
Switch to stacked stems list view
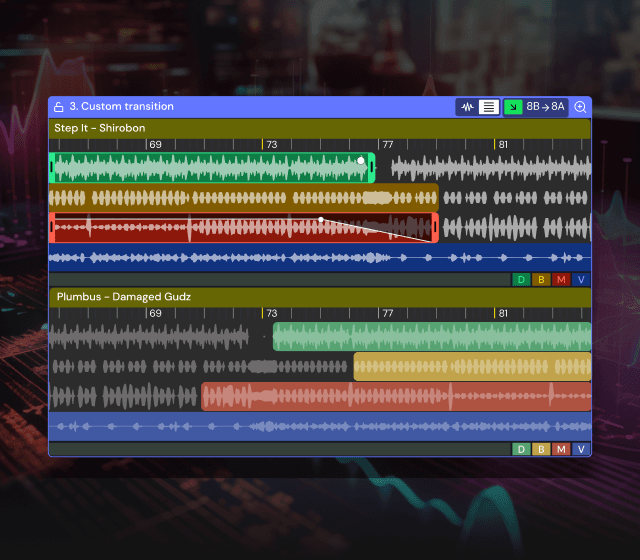[489, 107]
